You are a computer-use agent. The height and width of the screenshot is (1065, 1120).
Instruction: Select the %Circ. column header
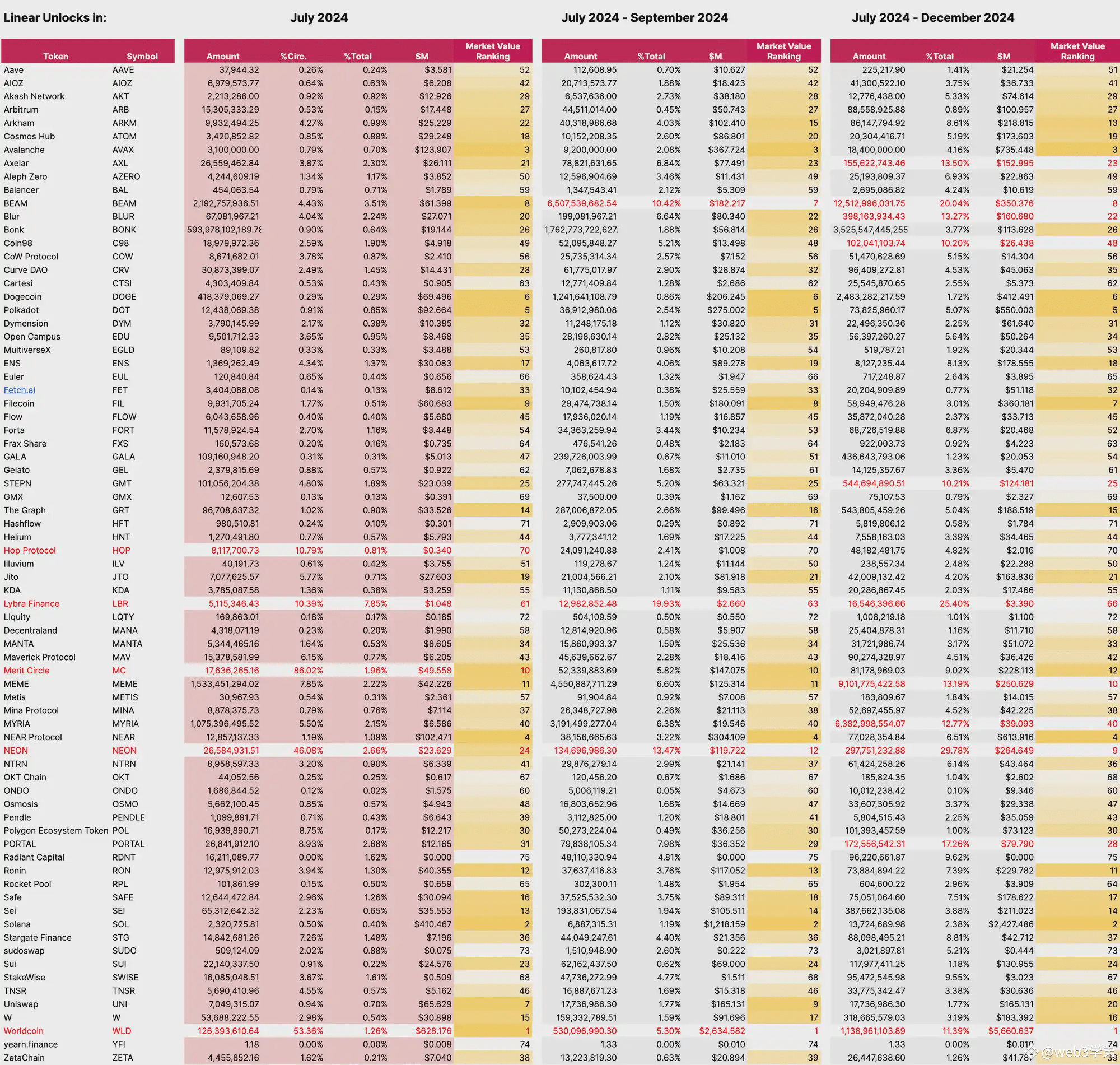[x=293, y=56]
